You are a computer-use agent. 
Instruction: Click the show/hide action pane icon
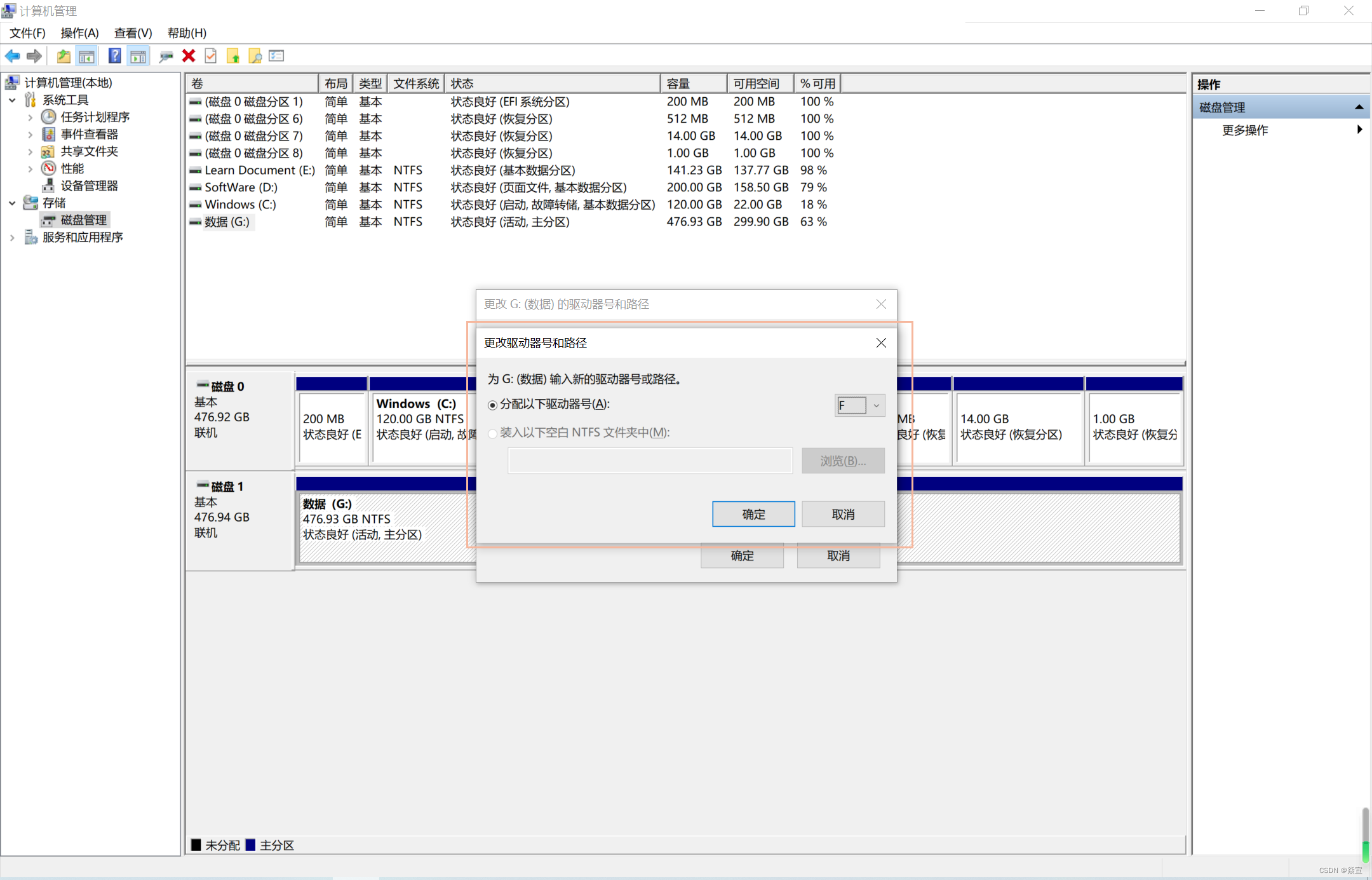138,56
